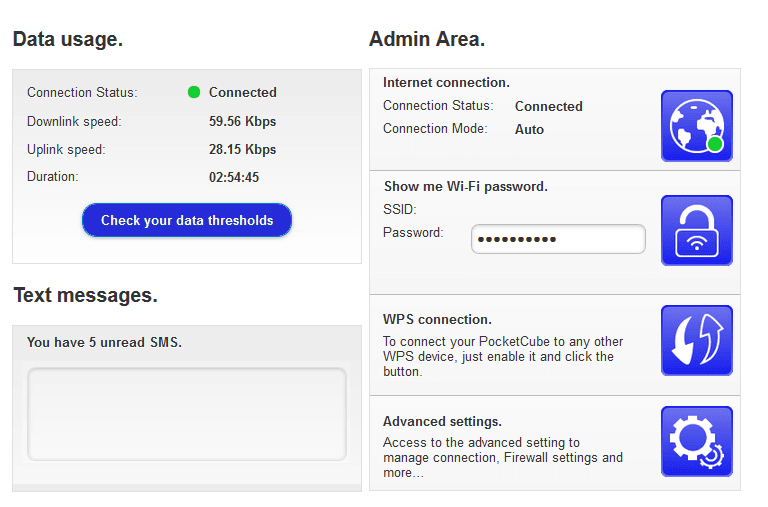
Task: Select the Show me Wi-Fi password heading
Action: (466, 187)
